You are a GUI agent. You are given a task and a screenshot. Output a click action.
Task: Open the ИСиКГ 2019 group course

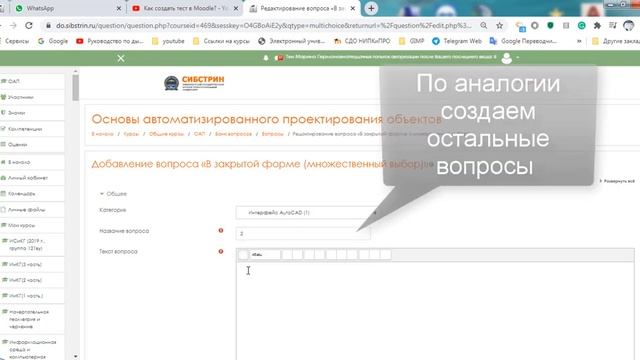point(32,244)
